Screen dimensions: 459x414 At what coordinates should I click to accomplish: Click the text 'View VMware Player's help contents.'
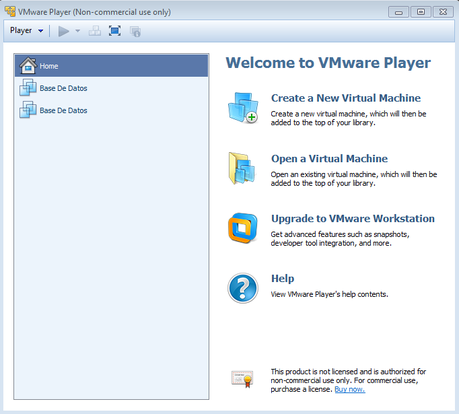tap(329, 294)
